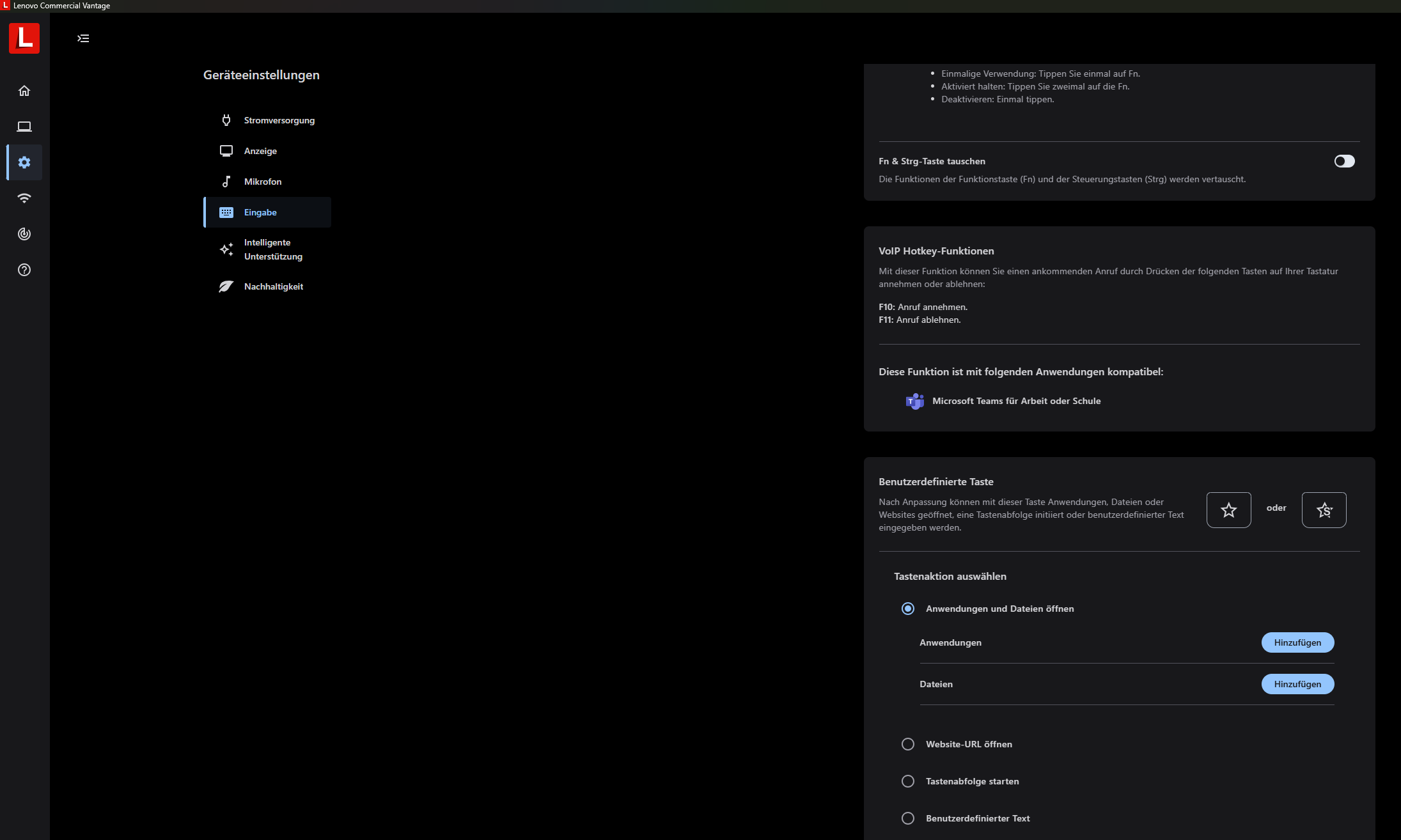Open Intelligente Unterstützung section

pos(273,249)
